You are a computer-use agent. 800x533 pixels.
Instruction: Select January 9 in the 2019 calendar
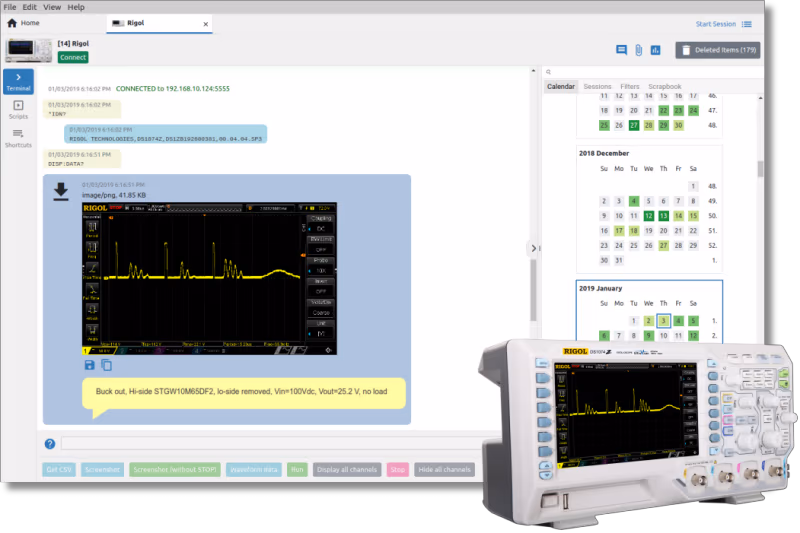[x=648, y=336]
